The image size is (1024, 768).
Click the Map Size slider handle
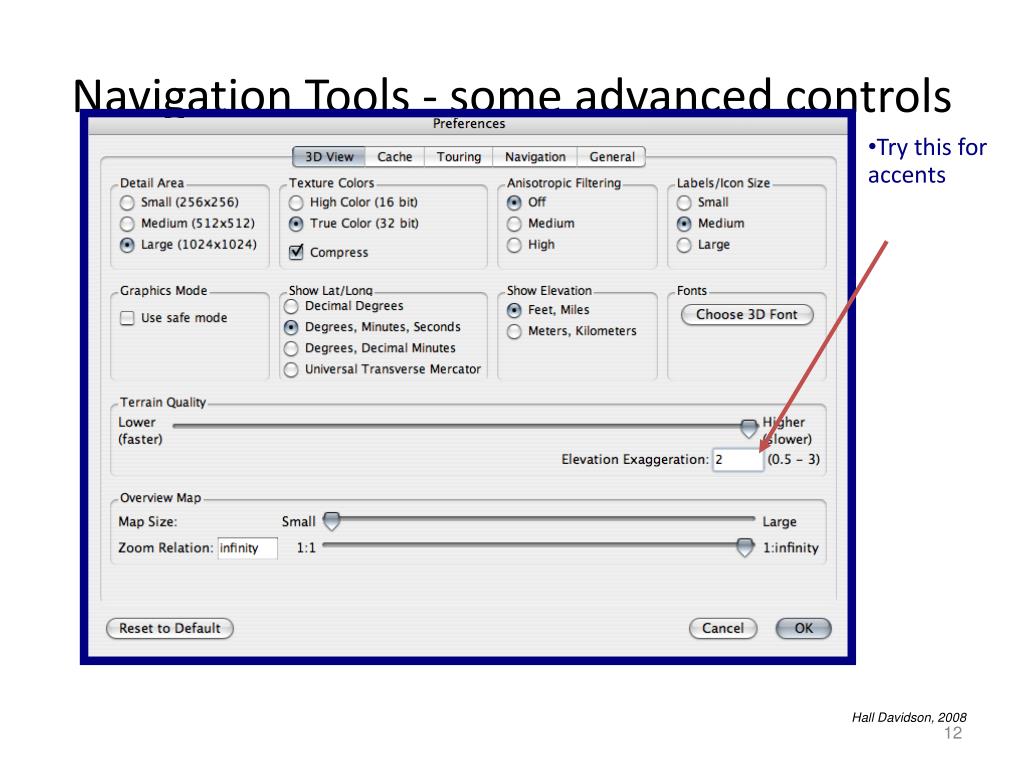tap(332, 521)
